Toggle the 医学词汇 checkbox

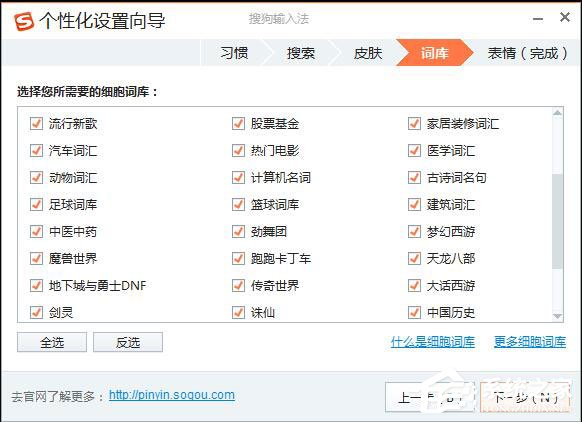coord(414,151)
